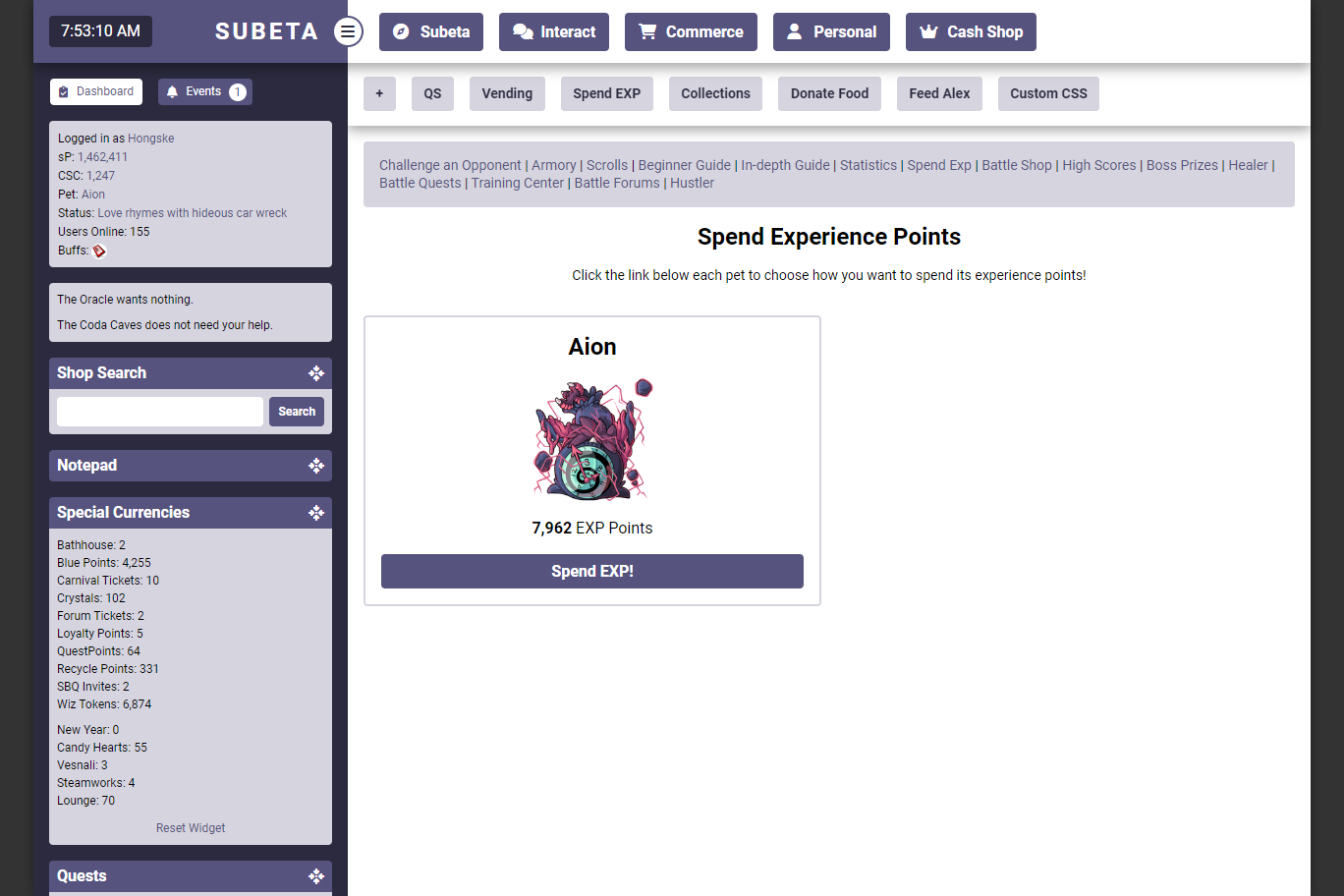Open the Dashboard tab in sidebar
This screenshot has width=1344, height=896.
(96, 92)
